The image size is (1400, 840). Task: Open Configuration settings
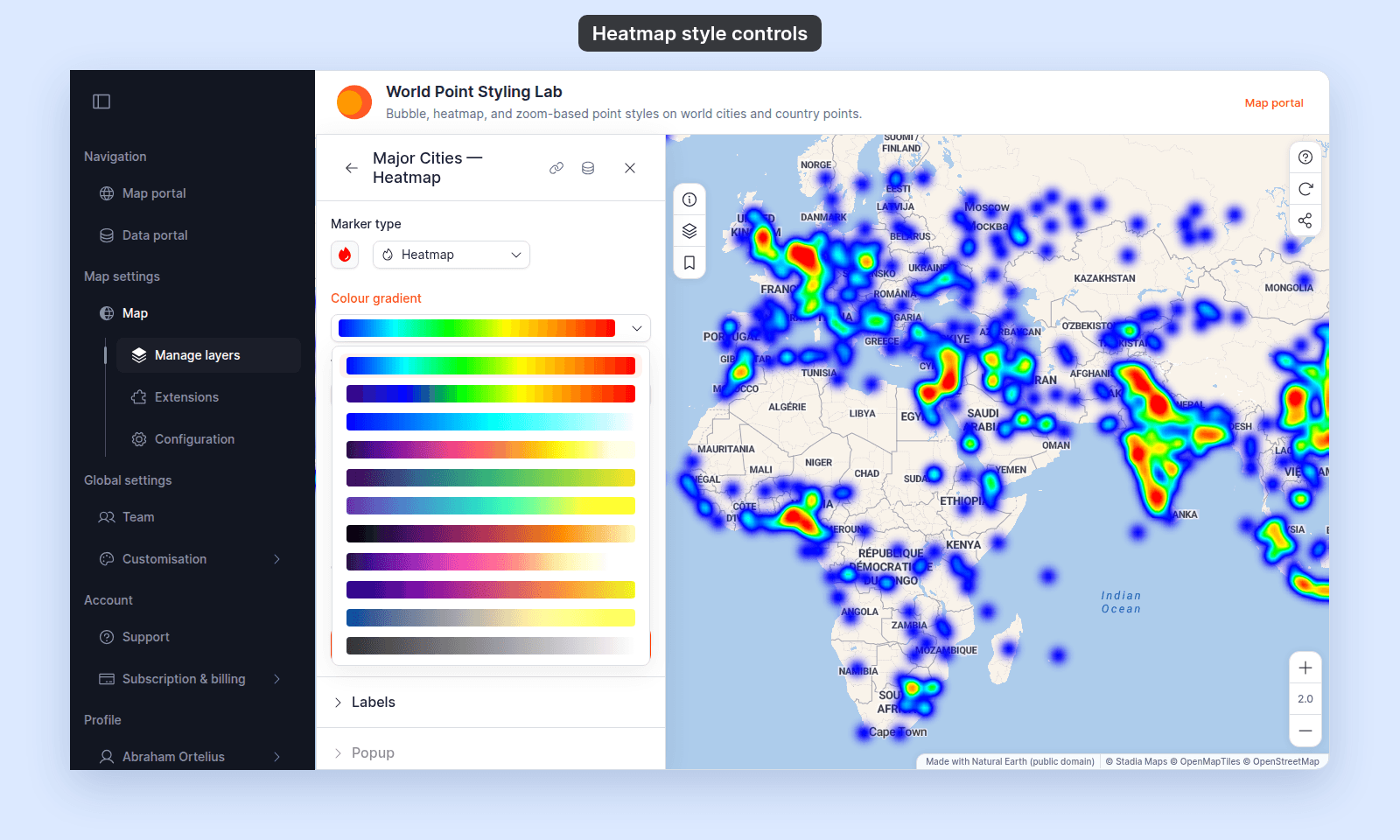click(x=208, y=439)
